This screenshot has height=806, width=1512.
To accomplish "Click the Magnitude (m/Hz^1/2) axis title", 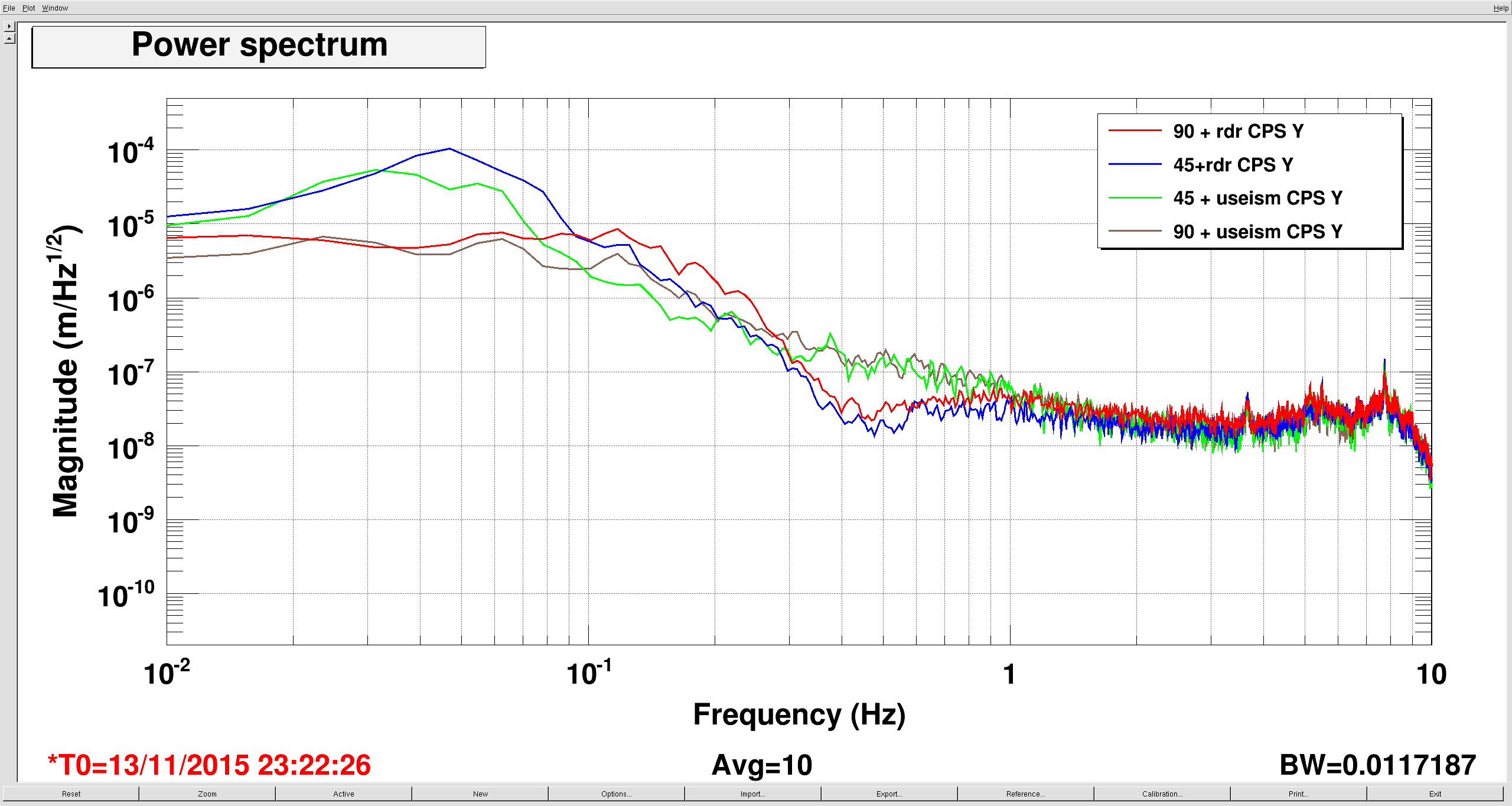I will (x=65, y=371).
